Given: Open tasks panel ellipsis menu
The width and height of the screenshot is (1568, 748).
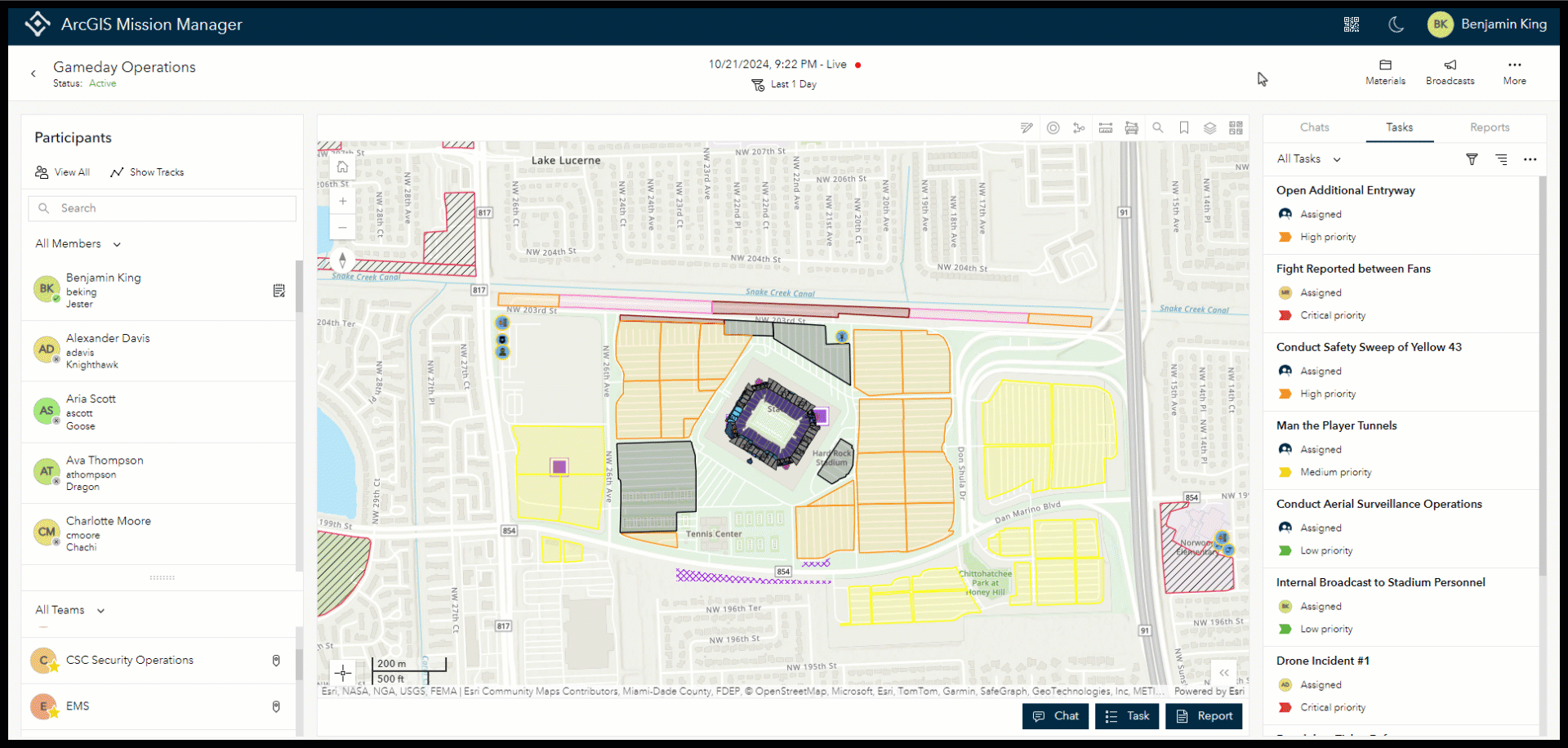Looking at the screenshot, I should (1530, 159).
